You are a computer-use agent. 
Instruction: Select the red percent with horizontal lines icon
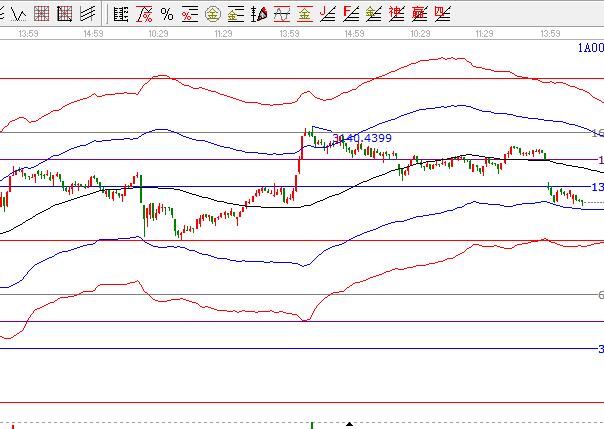pyautogui.click(x=190, y=14)
